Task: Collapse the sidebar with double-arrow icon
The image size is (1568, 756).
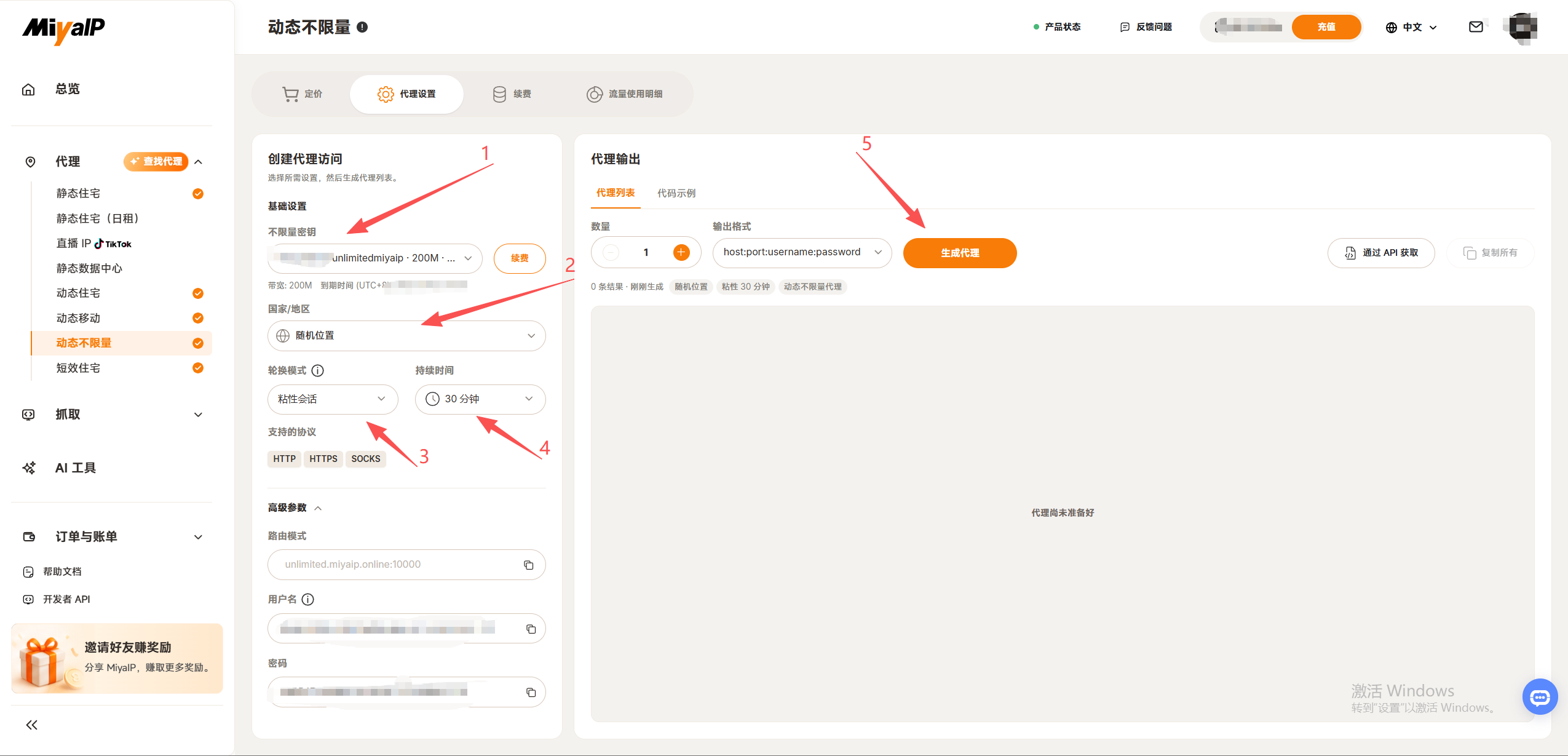Action: 32,725
